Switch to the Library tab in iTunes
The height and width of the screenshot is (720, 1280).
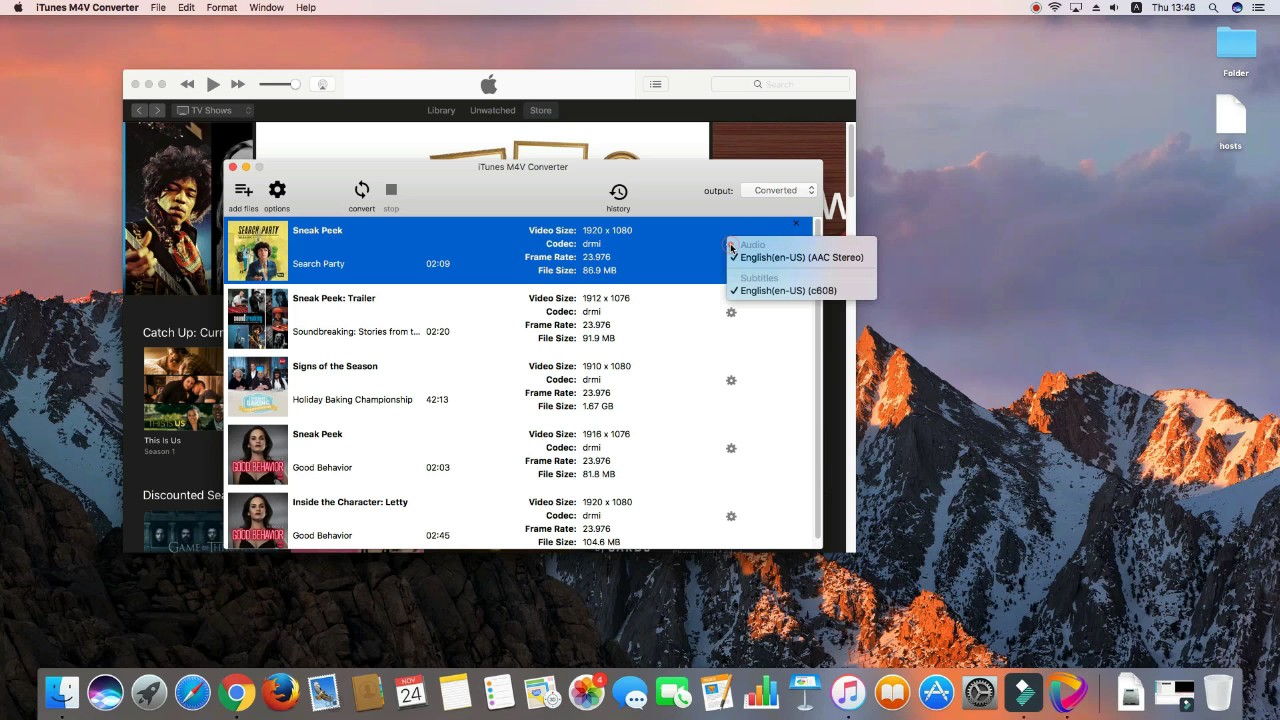click(x=441, y=110)
